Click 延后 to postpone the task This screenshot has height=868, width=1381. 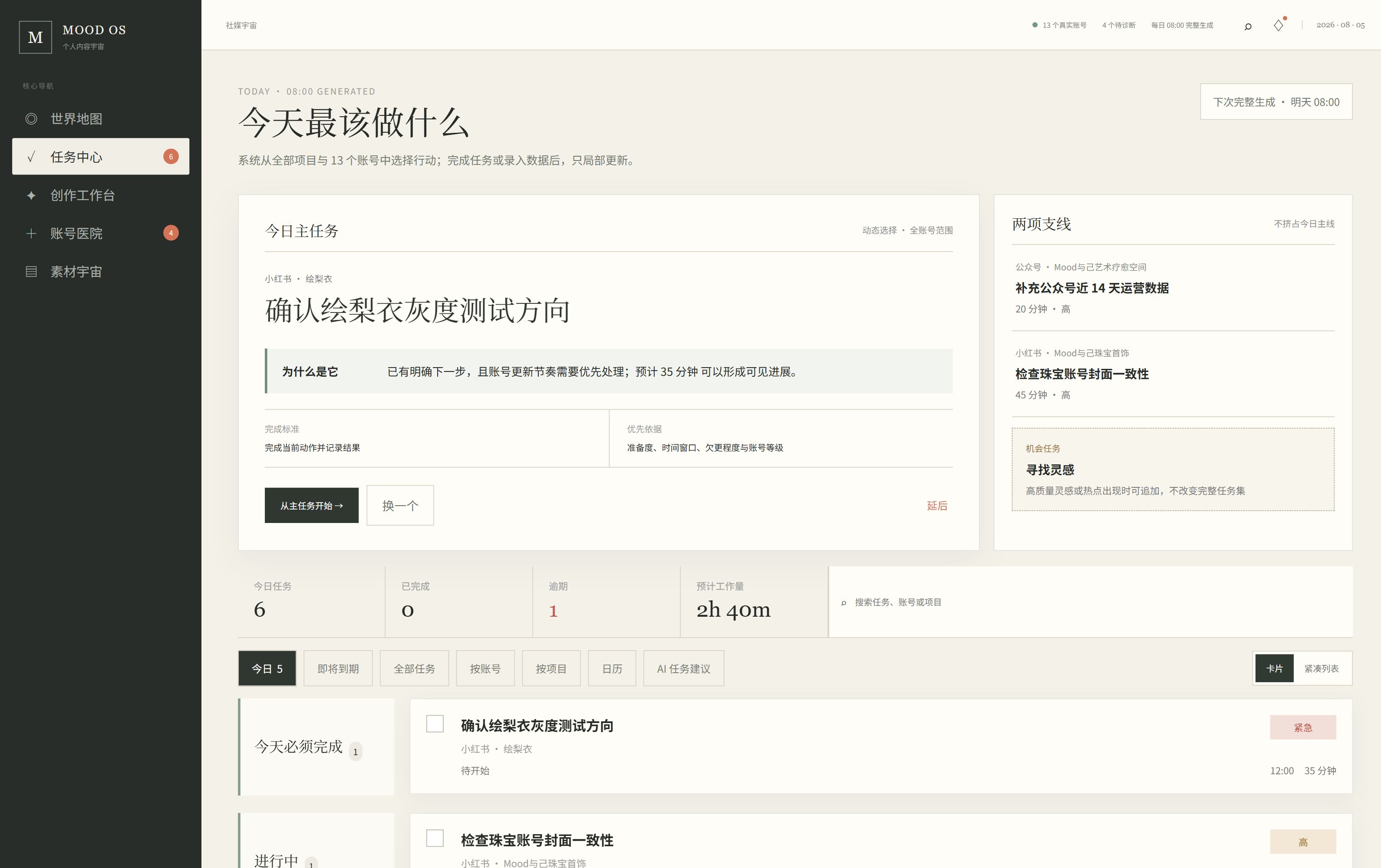[x=937, y=506]
